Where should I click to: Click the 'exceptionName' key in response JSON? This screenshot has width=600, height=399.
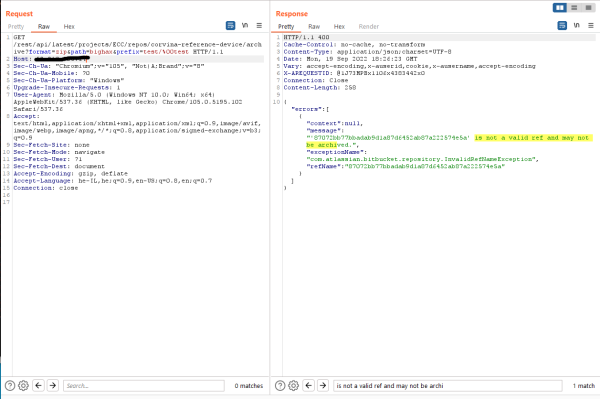click(337, 152)
